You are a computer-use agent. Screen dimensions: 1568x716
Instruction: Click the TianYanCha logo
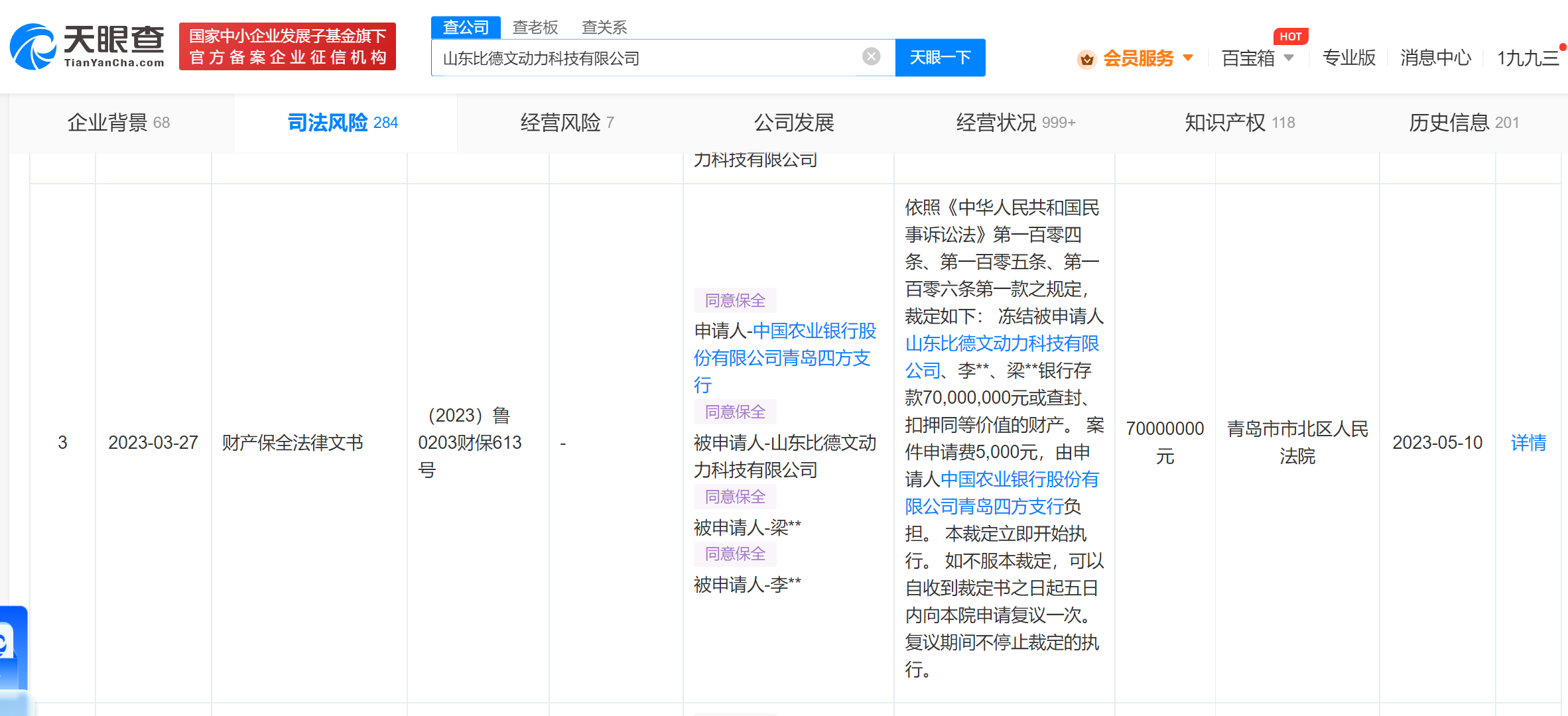click(x=87, y=46)
